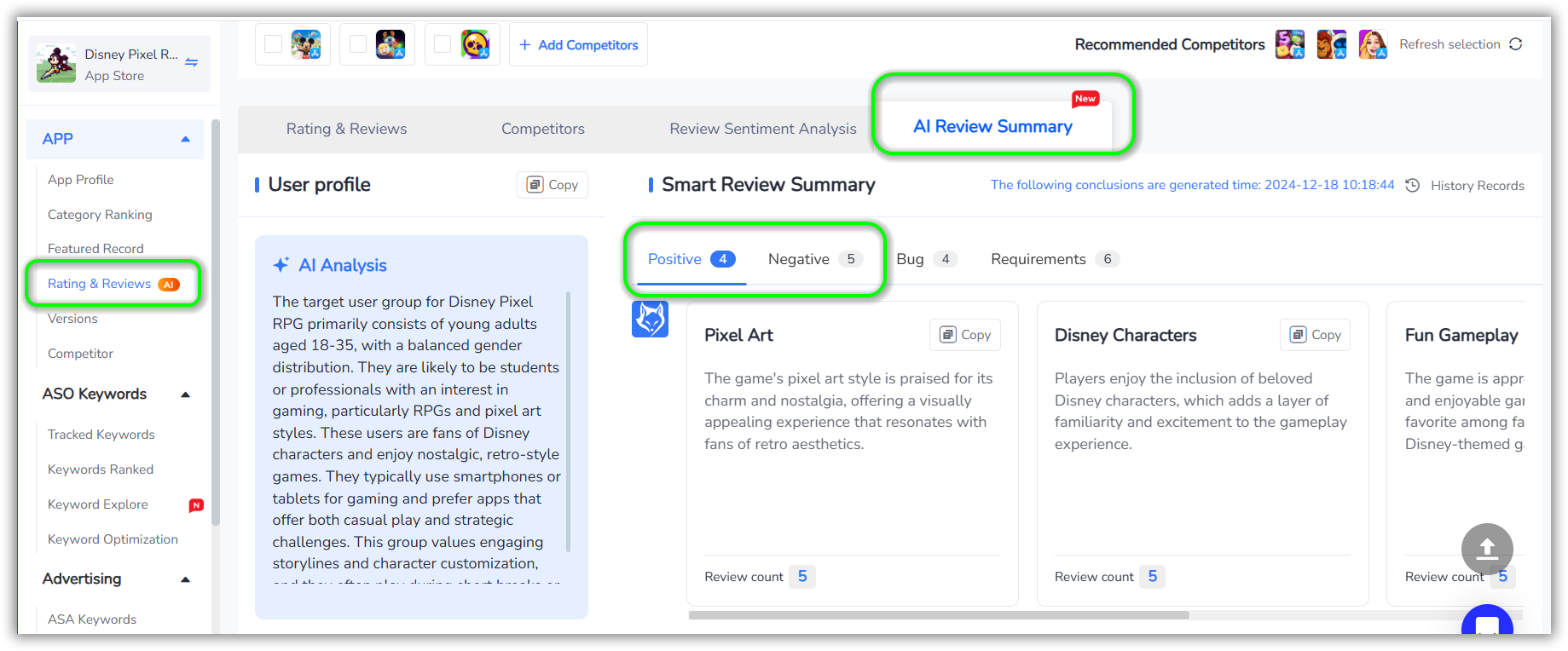Click Disney Characters review count 5
1568x651 pixels.
(x=1152, y=577)
